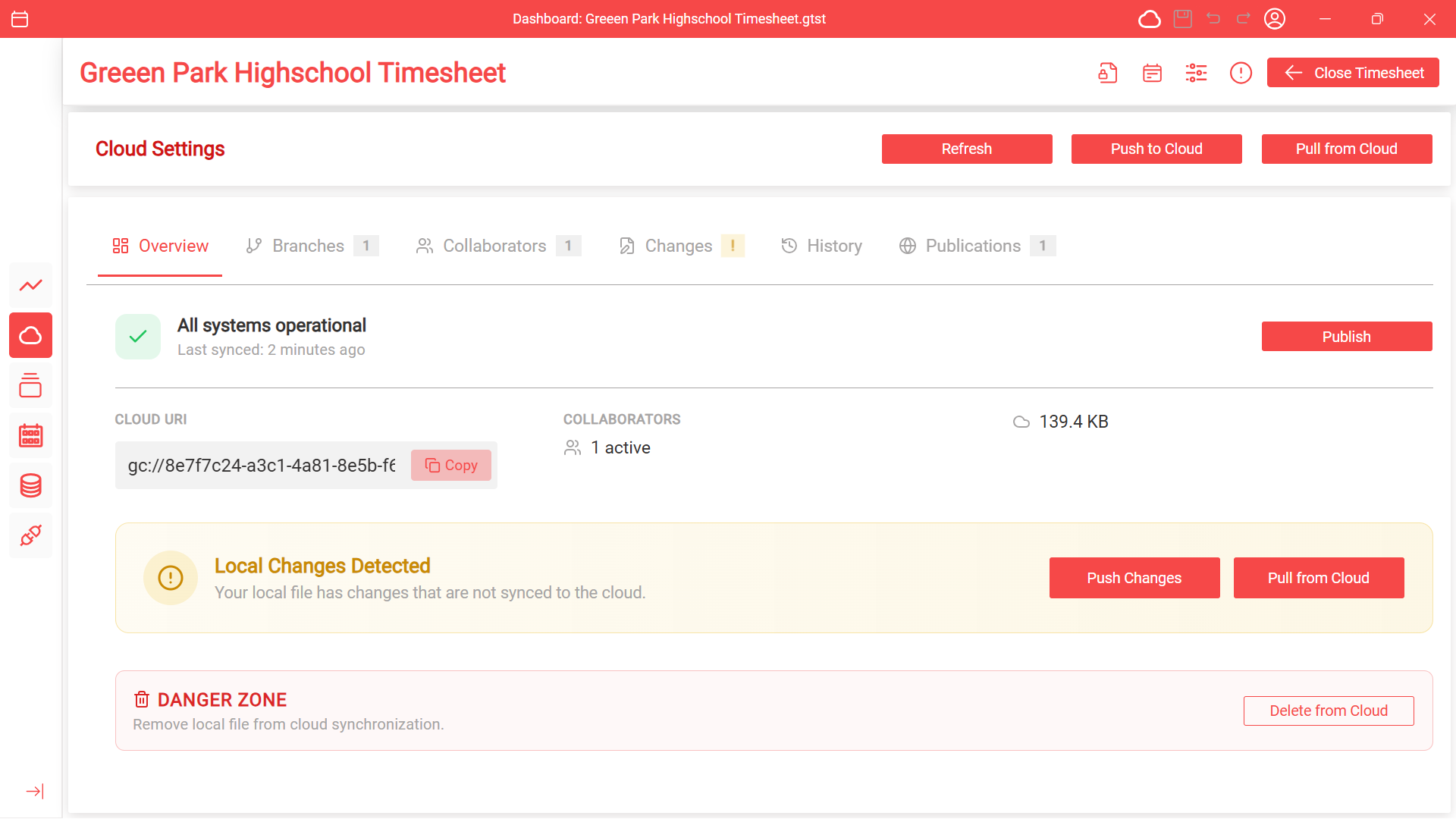Click the Push to Cloud button

[x=1156, y=149]
